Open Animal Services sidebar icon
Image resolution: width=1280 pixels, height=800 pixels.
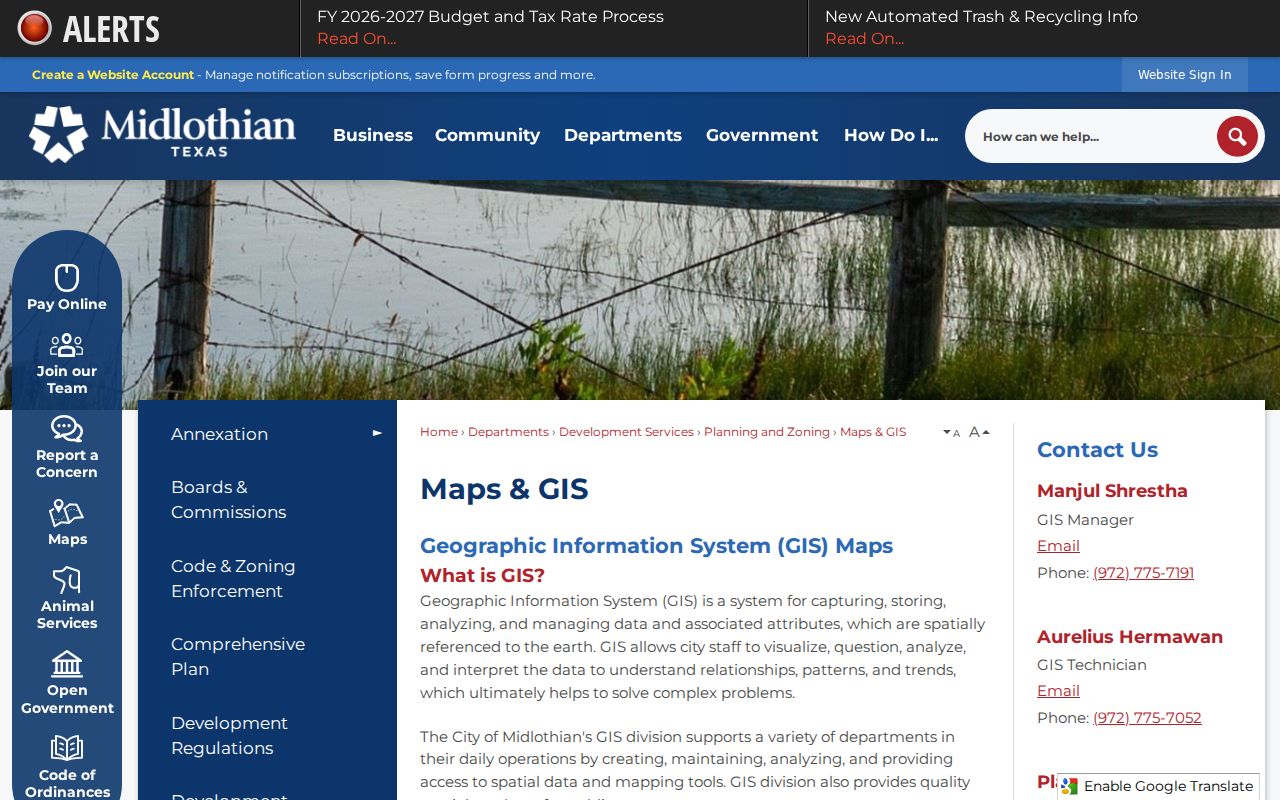click(67, 580)
